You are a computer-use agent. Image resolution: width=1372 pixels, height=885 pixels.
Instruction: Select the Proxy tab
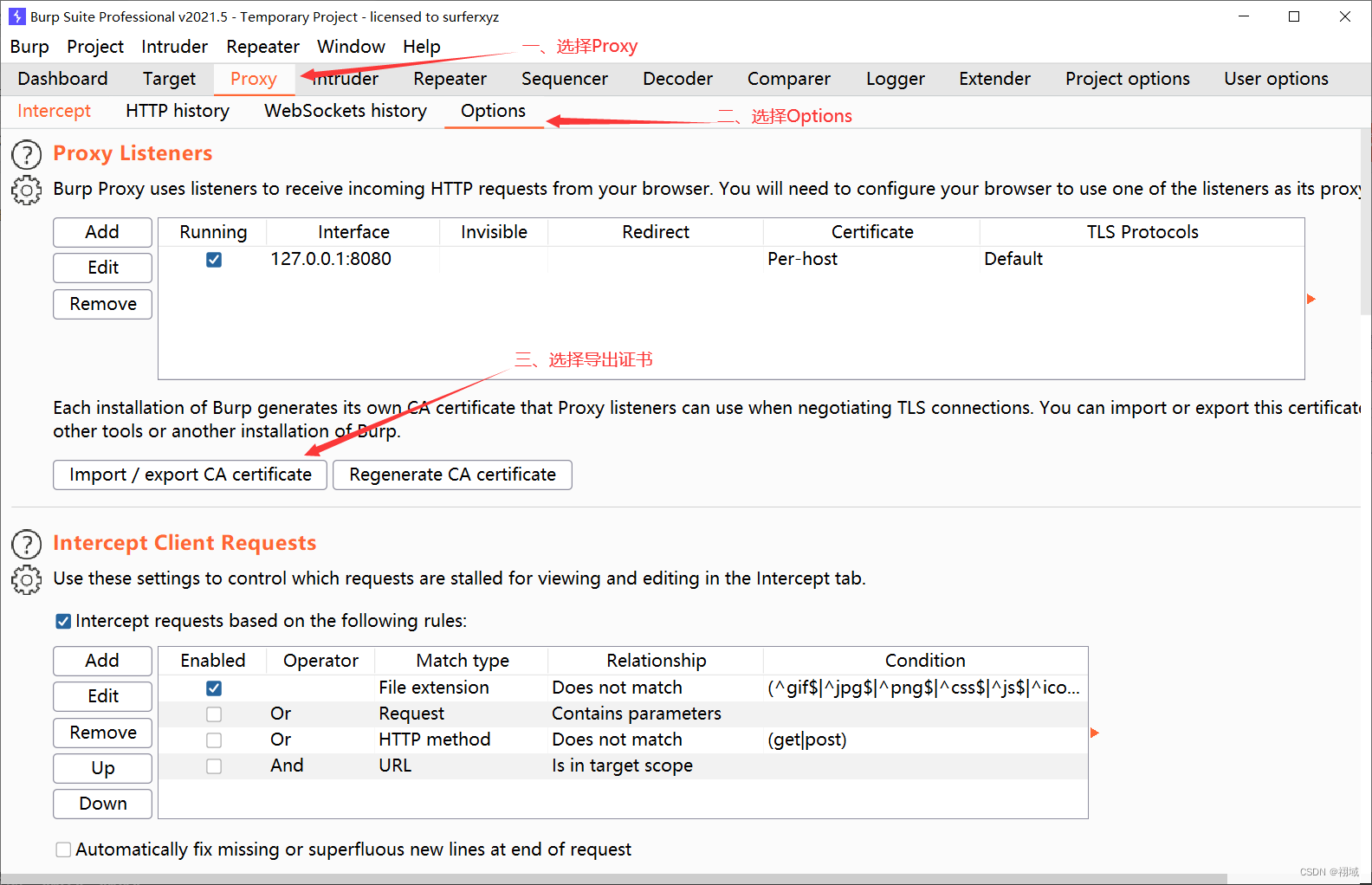coord(254,79)
